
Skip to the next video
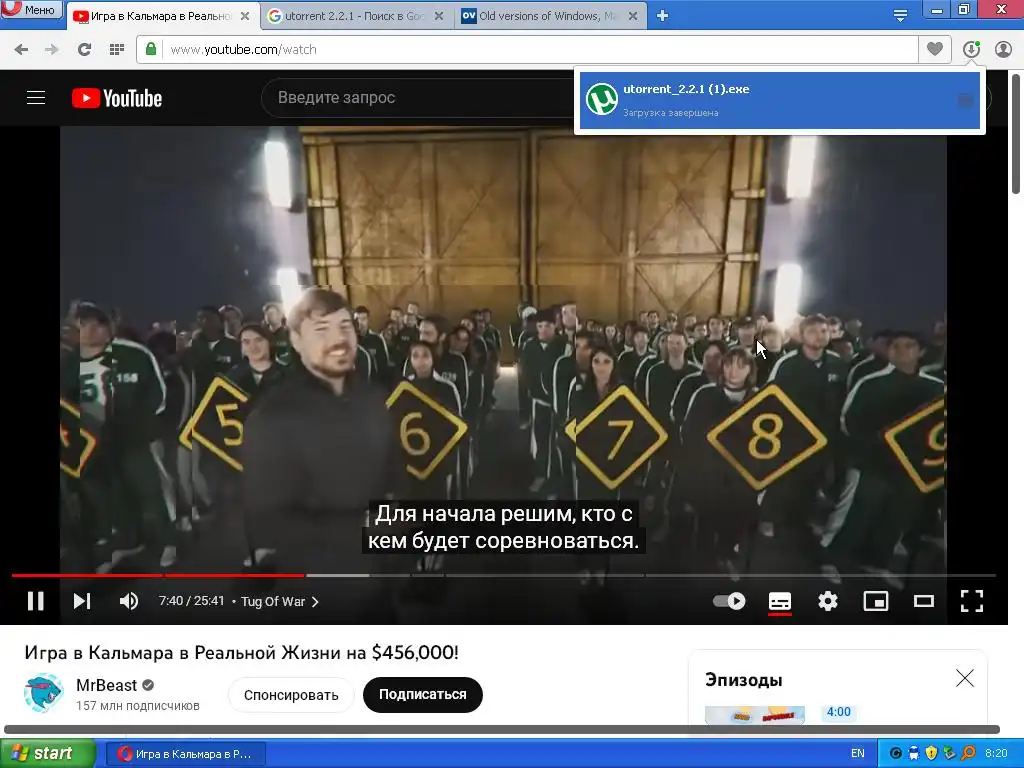(x=82, y=601)
